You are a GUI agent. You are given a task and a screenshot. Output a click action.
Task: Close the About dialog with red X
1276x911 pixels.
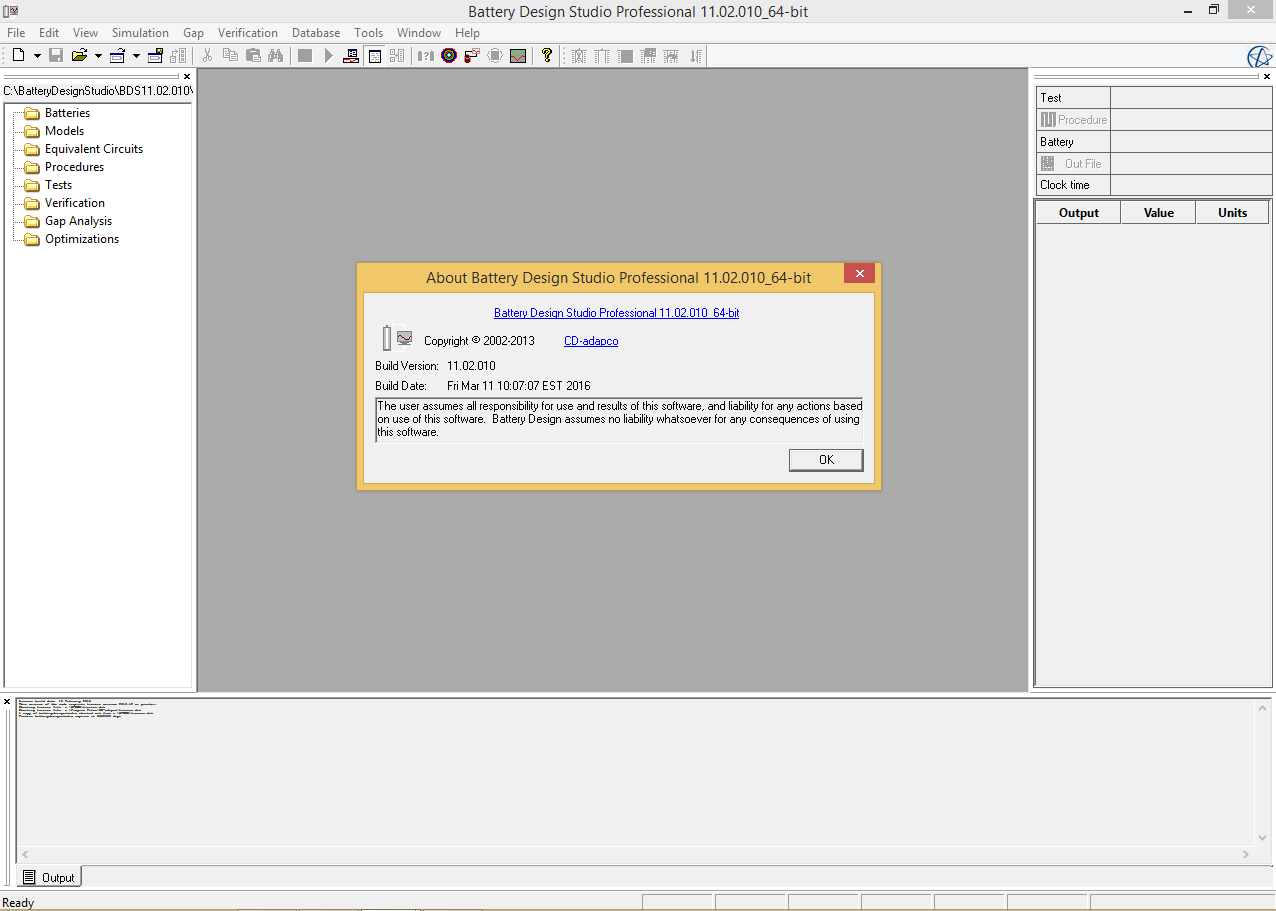(x=859, y=274)
